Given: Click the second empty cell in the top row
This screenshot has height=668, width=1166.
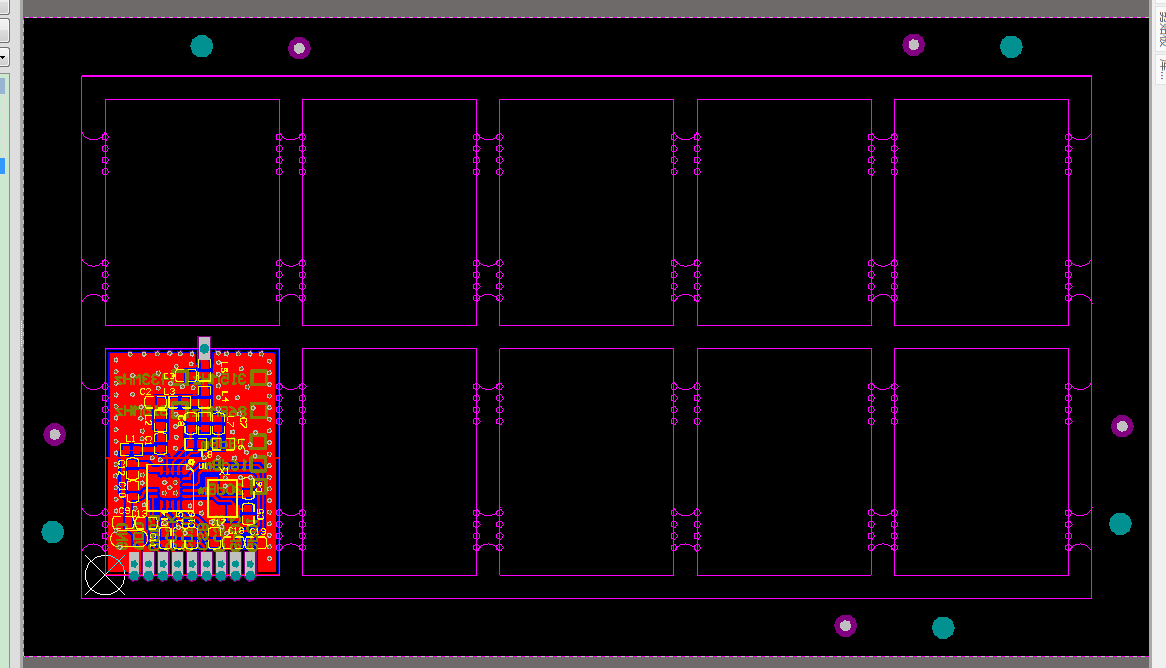Looking at the screenshot, I should coord(390,213).
